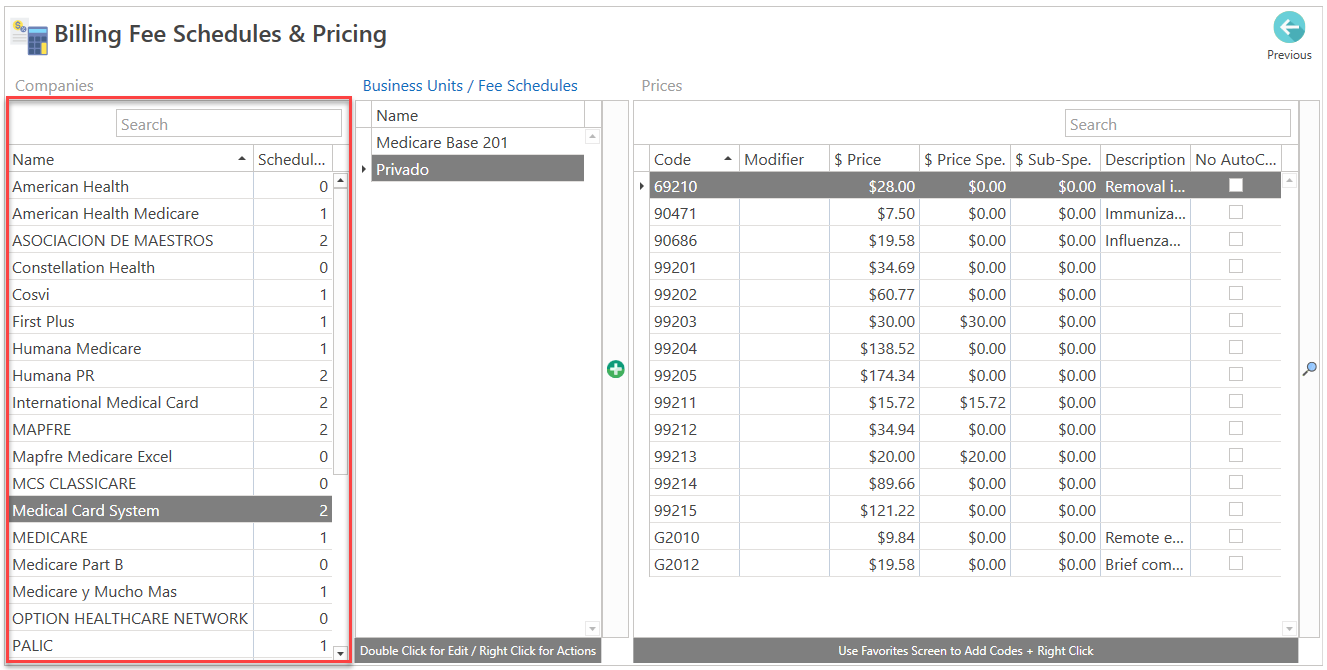
Task: Click the companies list scrollbar thumb
Action: [340, 331]
